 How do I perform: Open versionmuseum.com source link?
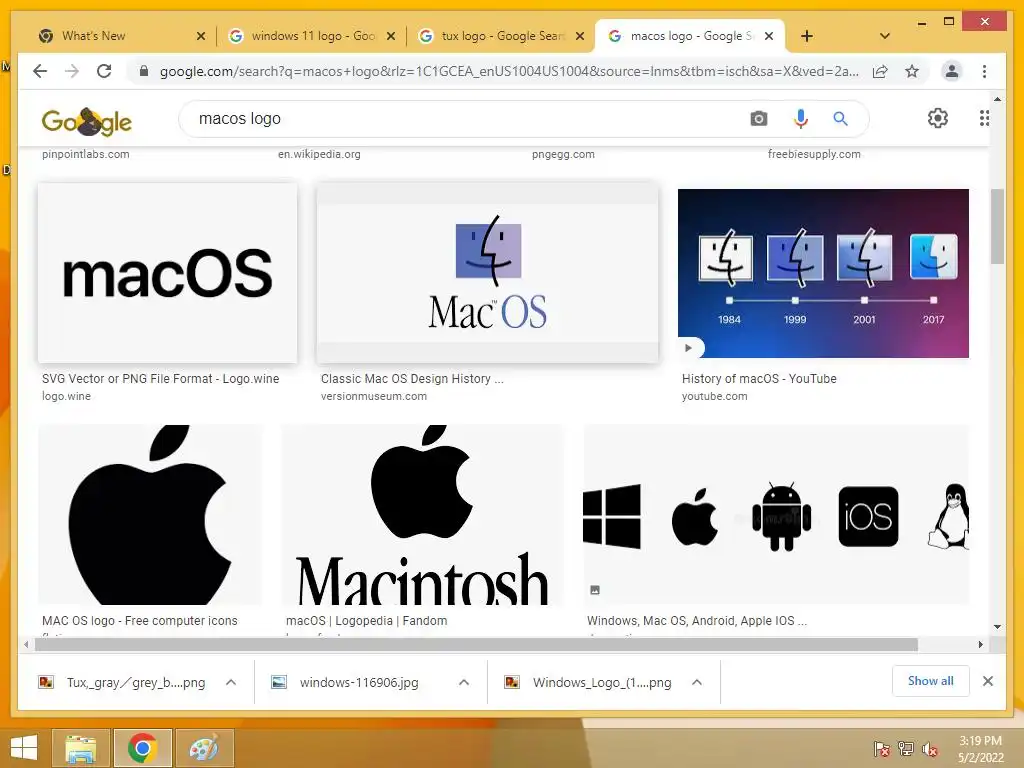(x=374, y=396)
